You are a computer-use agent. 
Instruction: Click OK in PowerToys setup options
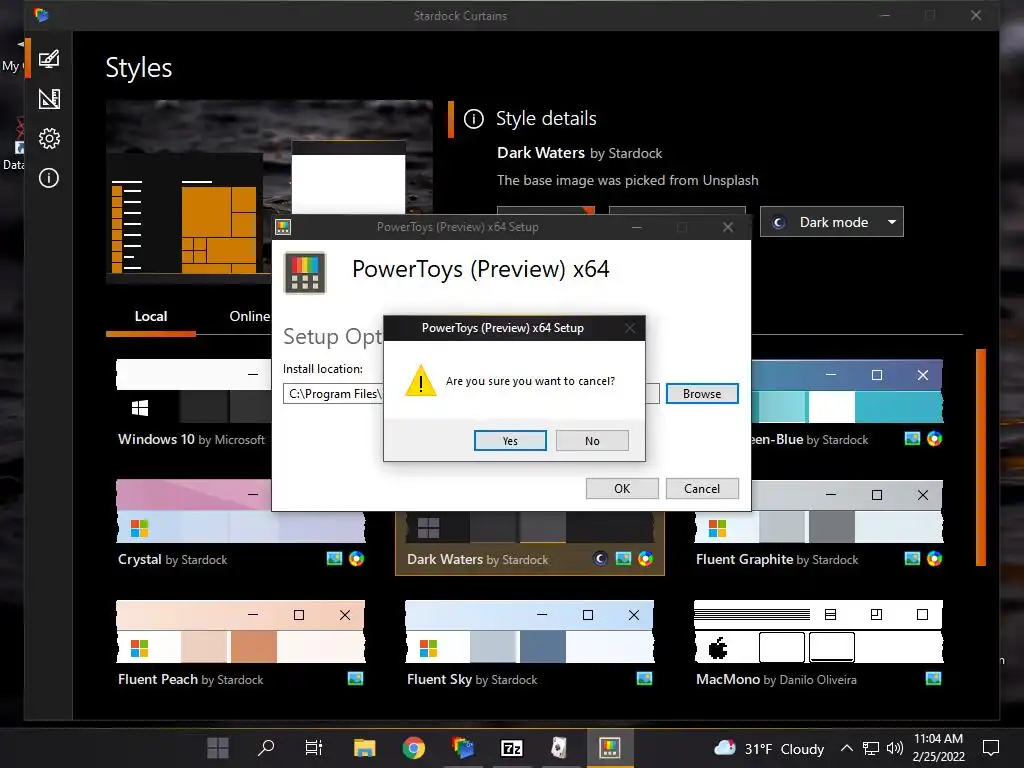pyautogui.click(x=622, y=488)
